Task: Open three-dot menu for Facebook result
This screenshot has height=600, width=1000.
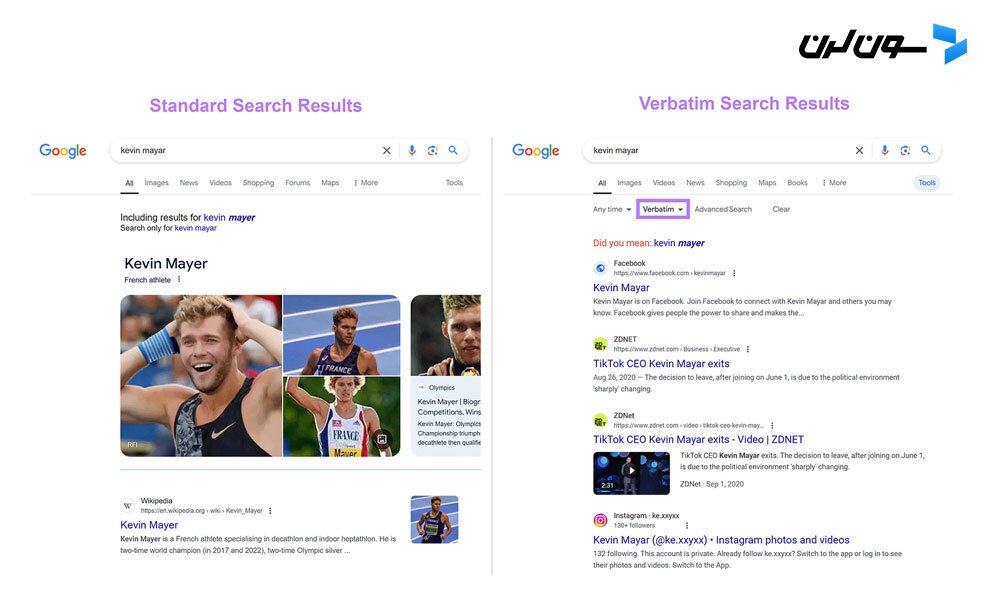Action: (x=734, y=273)
